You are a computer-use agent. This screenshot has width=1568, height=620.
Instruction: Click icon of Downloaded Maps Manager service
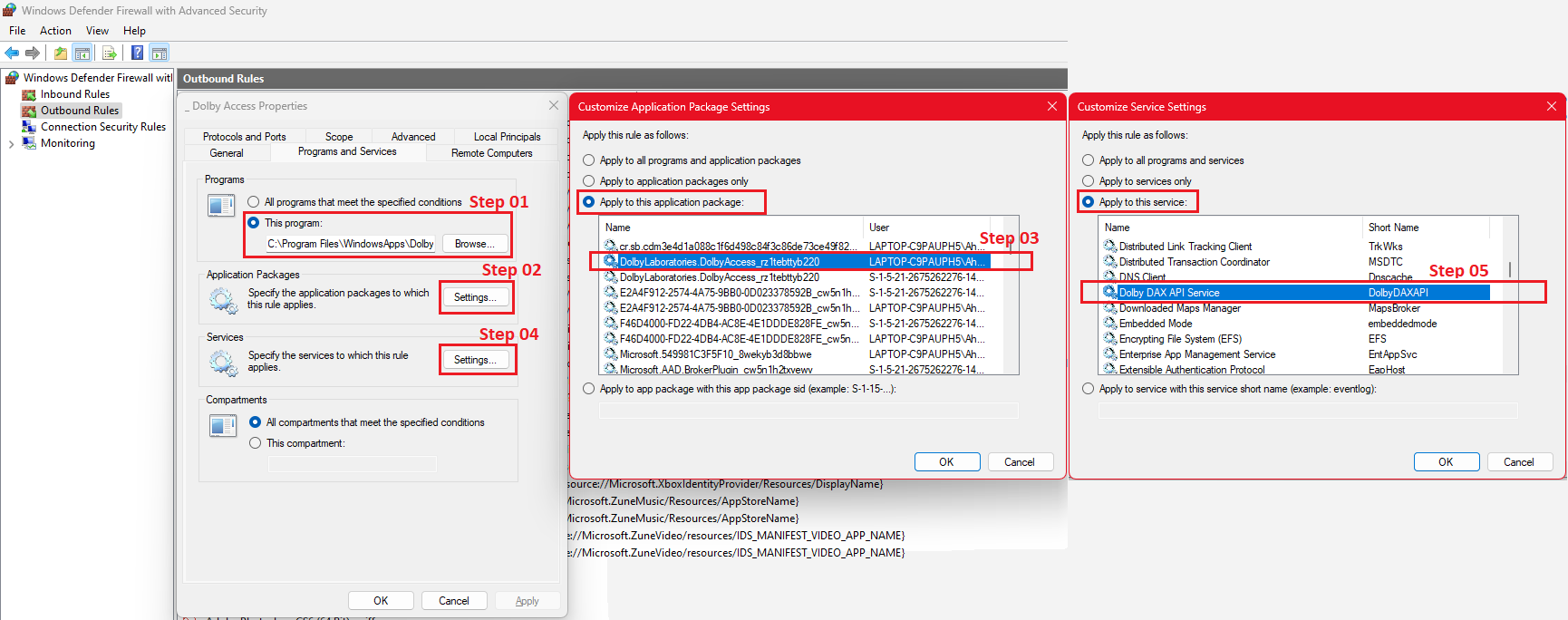1110,308
